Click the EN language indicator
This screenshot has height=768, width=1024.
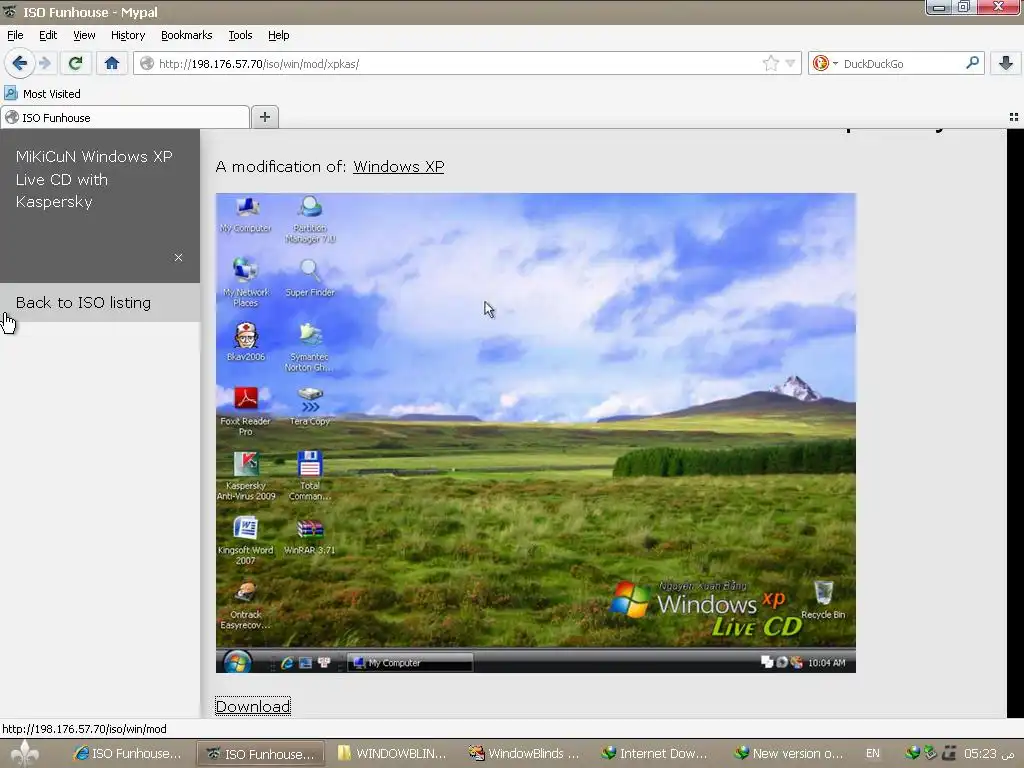pos(872,753)
